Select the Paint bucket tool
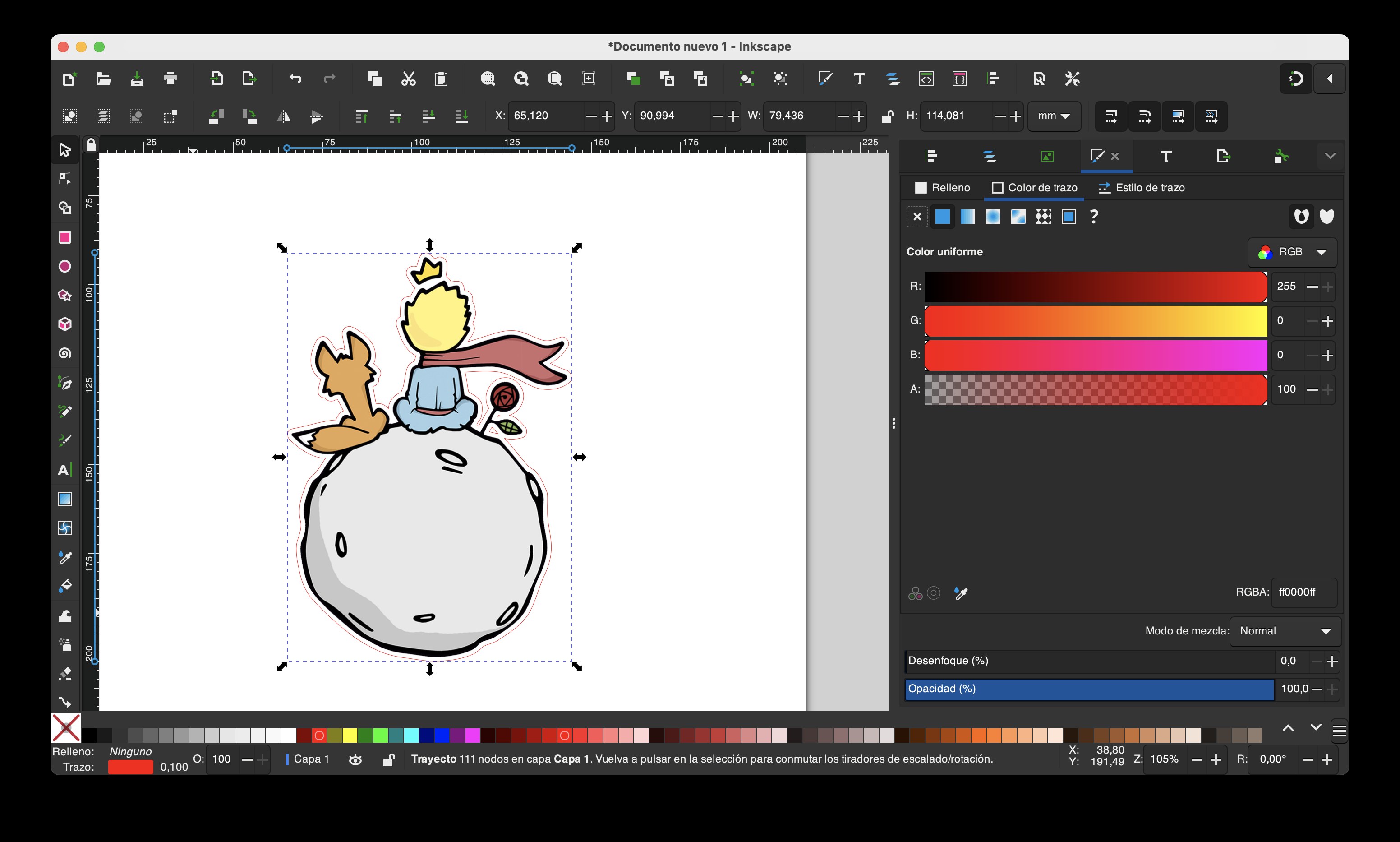 [x=64, y=586]
